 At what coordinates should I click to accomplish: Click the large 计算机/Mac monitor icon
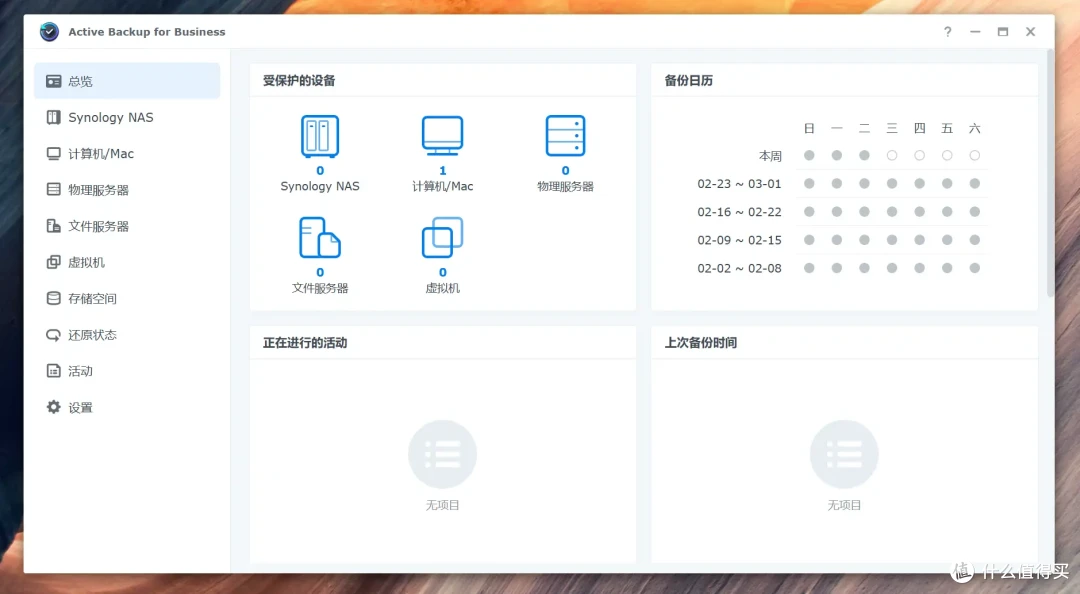click(x=442, y=136)
